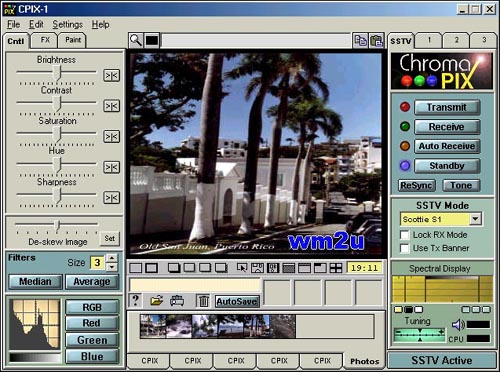This screenshot has width=500, height=372.
Task: Select the black spectral display color box
Action: [408, 310]
